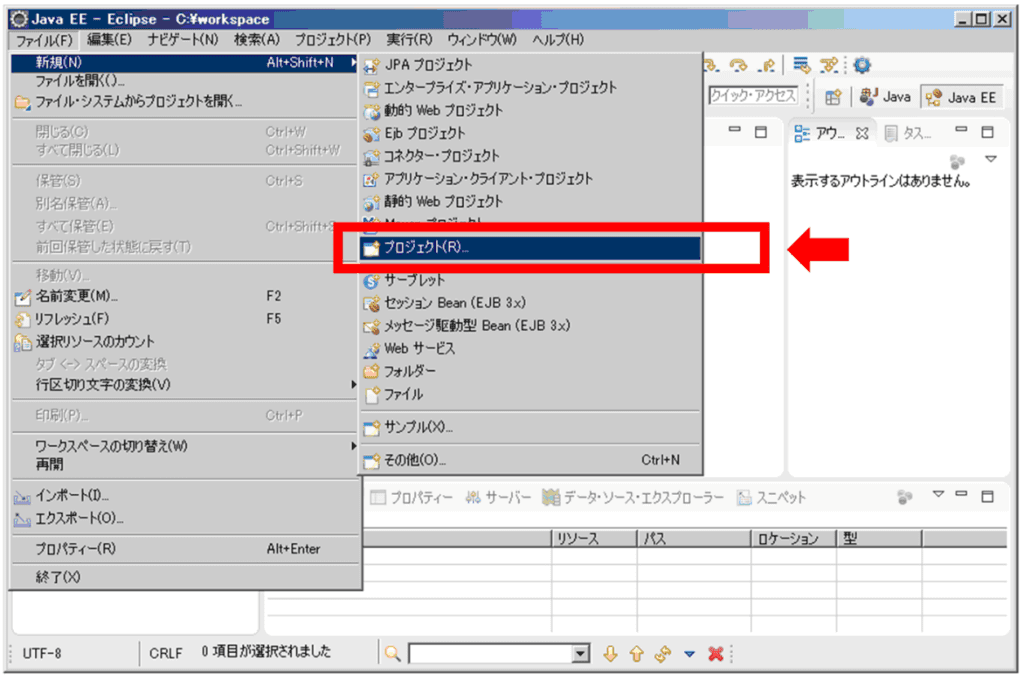Image resolution: width=1024 pixels, height=680 pixels.
Task: Create an エンタープライズ・アプリケーション・プロジェクト
Action: [x=530, y=88]
